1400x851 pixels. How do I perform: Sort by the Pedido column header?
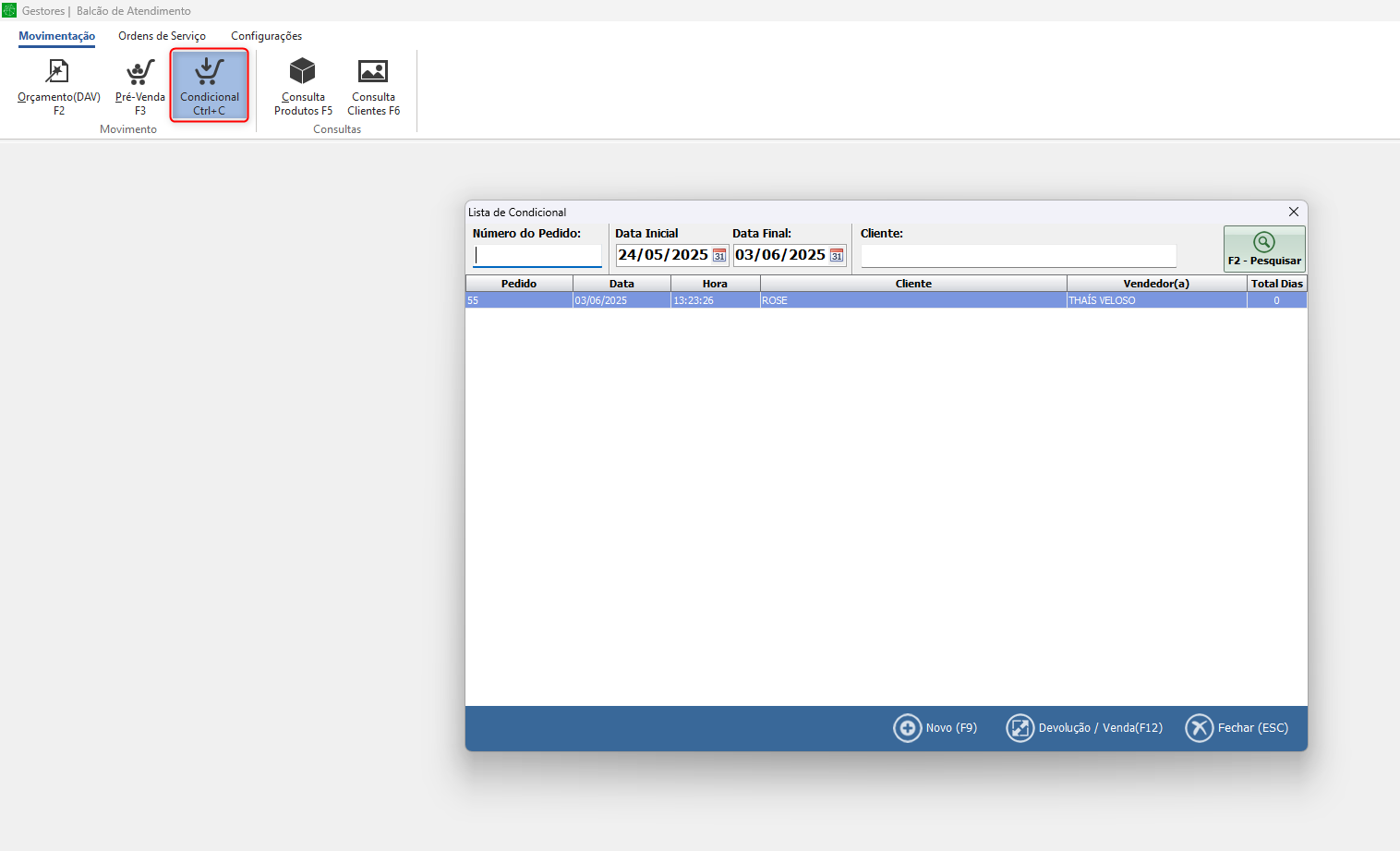pyautogui.click(x=518, y=284)
